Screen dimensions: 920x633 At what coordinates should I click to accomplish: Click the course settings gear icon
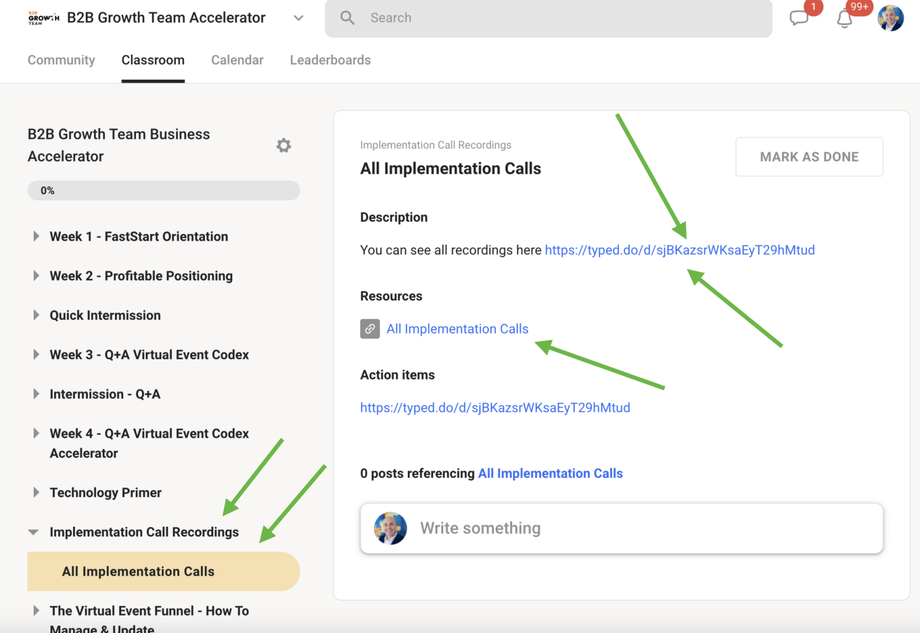(284, 146)
